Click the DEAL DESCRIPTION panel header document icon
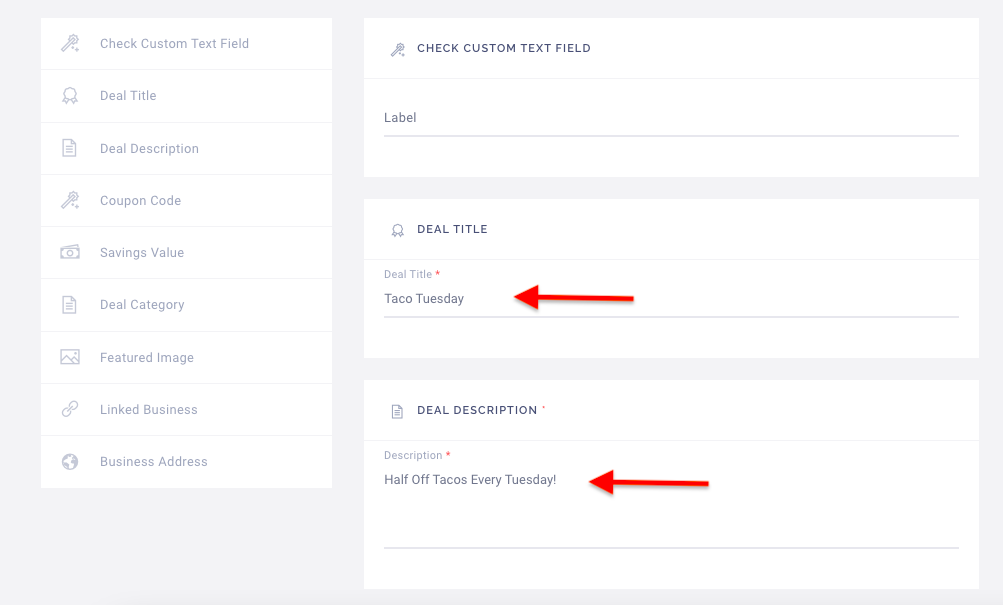Screen dimensions: 1003x605 pyautogui.click(x=397, y=411)
